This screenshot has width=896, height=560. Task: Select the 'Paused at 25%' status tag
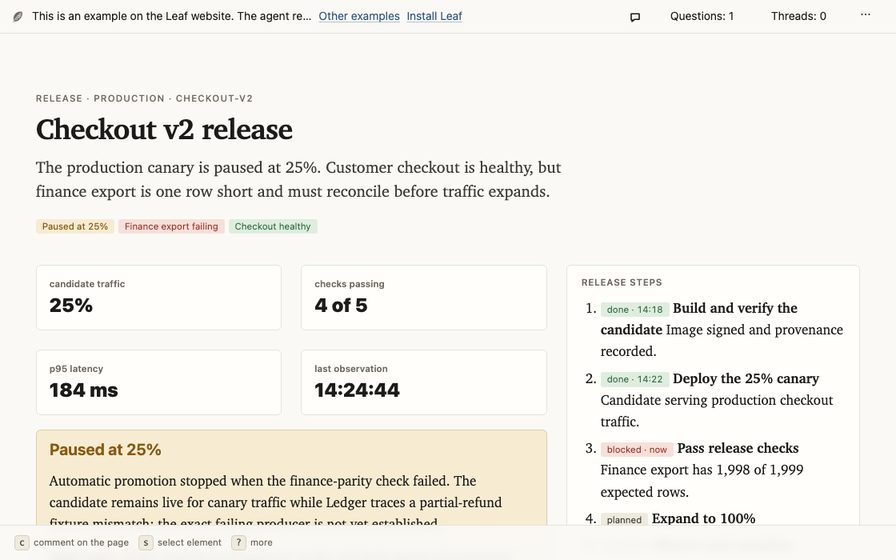click(75, 226)
